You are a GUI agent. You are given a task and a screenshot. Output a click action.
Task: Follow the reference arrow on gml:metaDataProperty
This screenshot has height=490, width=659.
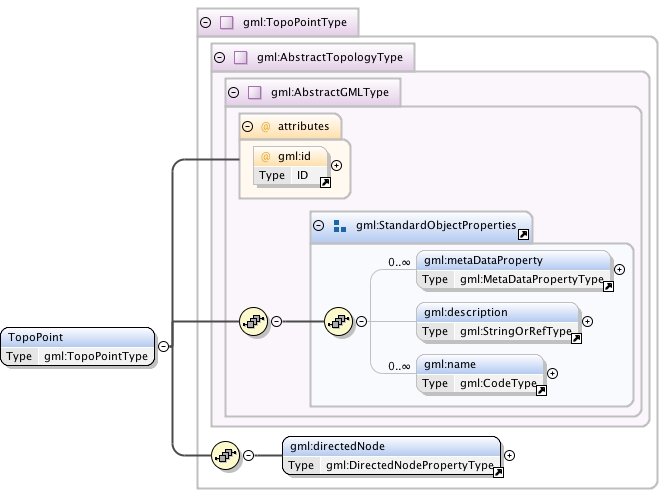pos(608,287)
